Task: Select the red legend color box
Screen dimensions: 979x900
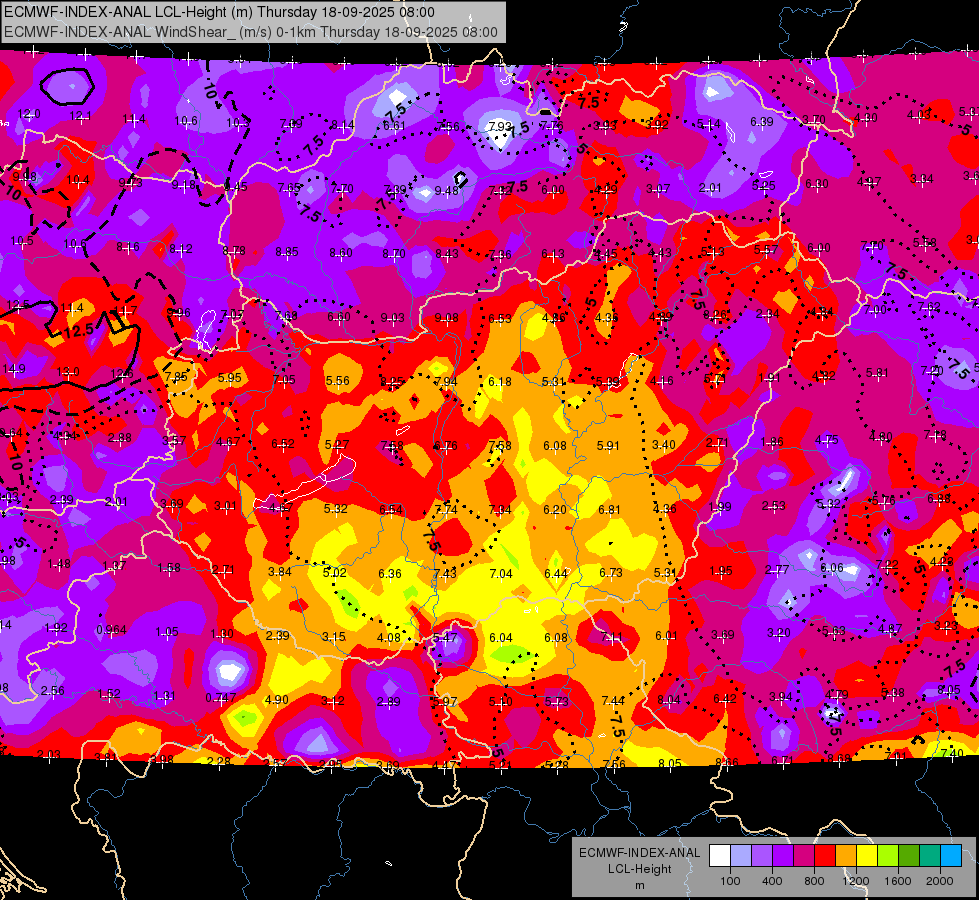Action: [x=825, y=856]
